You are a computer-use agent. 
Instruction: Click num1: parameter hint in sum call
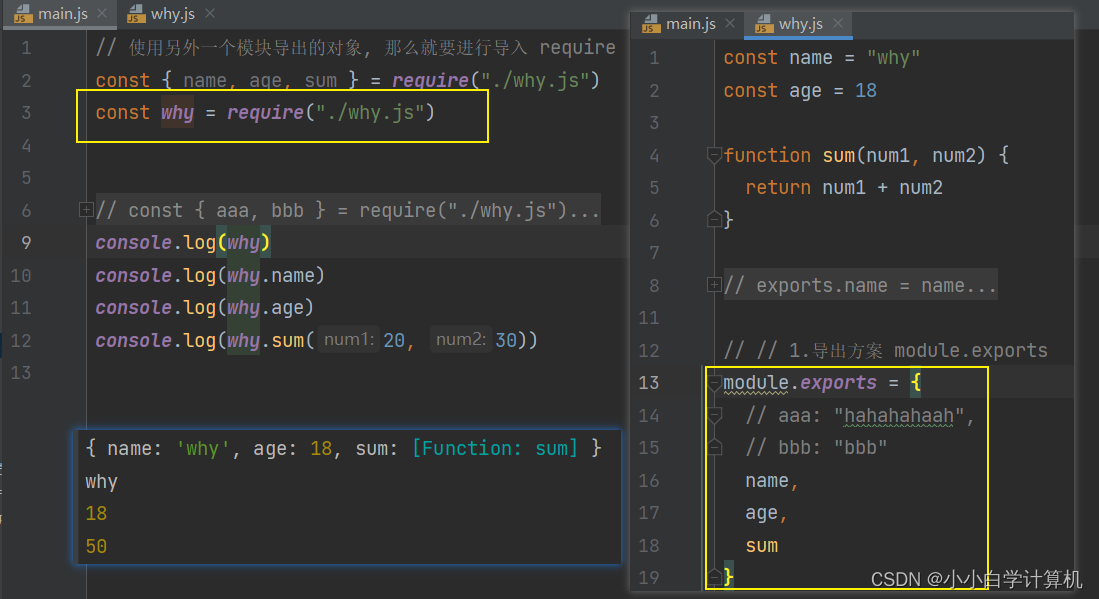click(348, 340)
